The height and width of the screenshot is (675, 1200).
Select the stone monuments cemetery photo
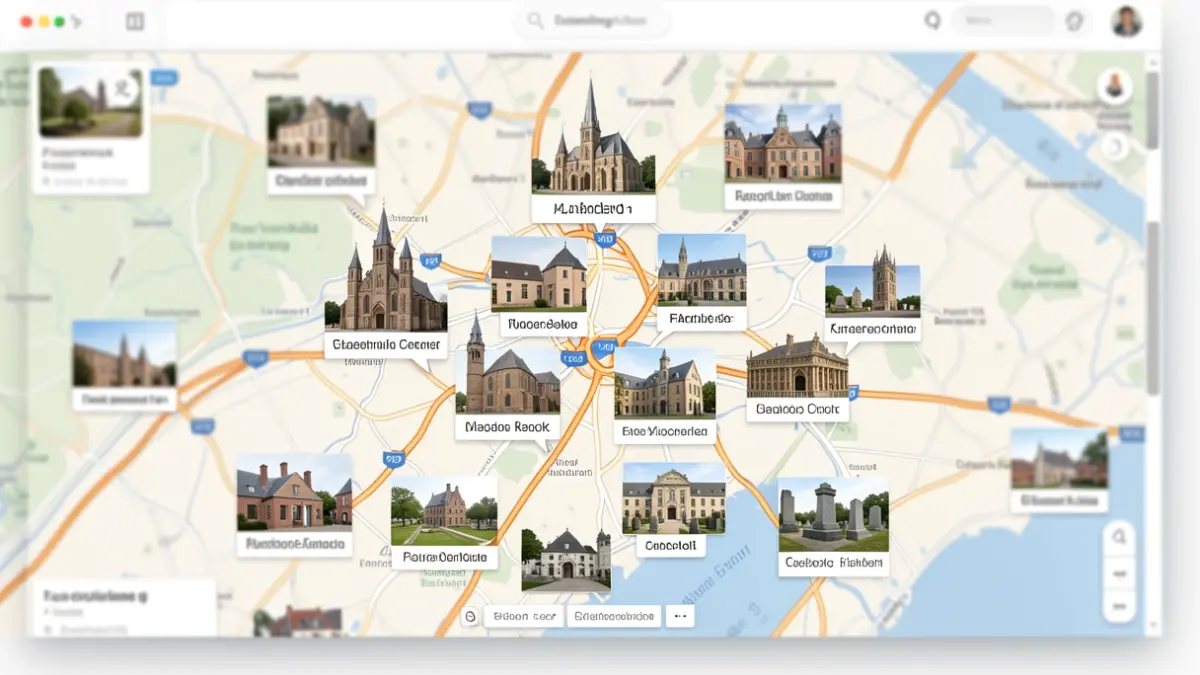pyautogui.click(x=833, y=514)
